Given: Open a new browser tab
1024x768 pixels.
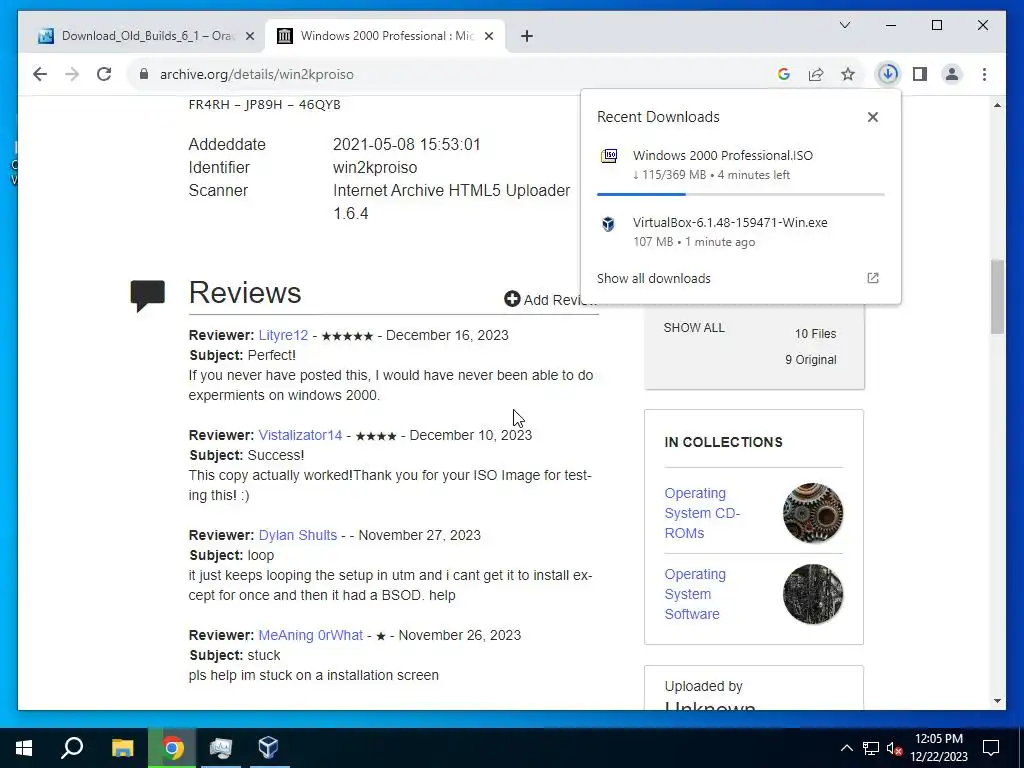Looking at the screenshot, I should 527,36.
